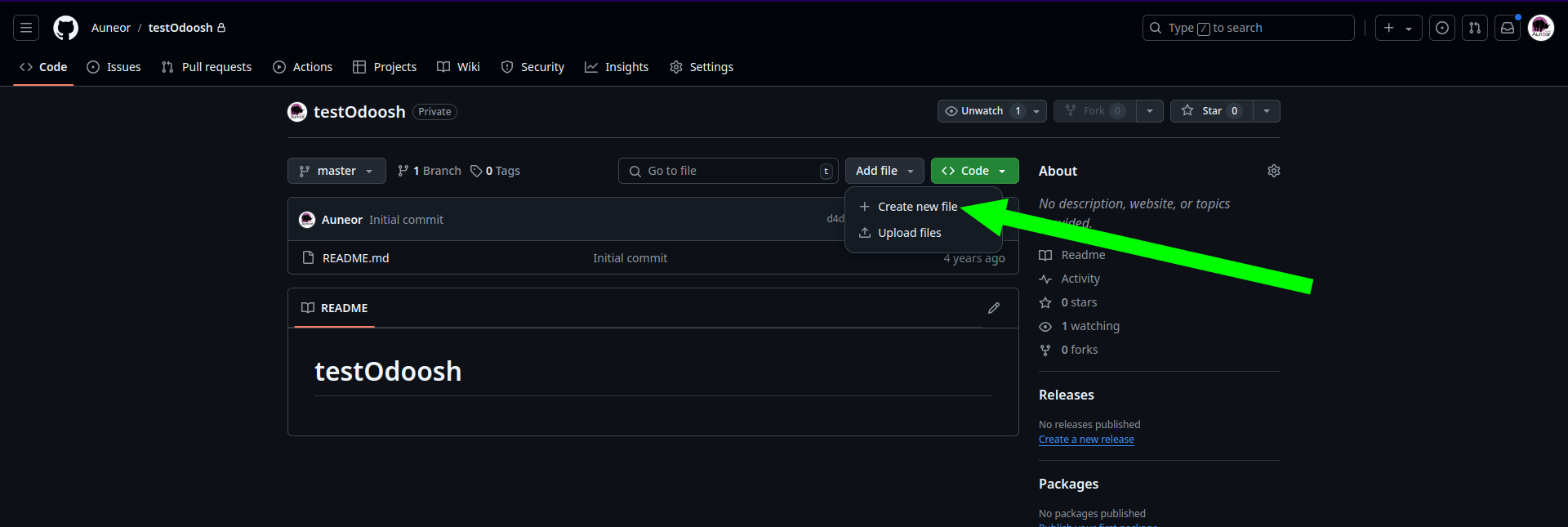Edit README with the pencil icon
1568x527 pixels.
[993, 308]
